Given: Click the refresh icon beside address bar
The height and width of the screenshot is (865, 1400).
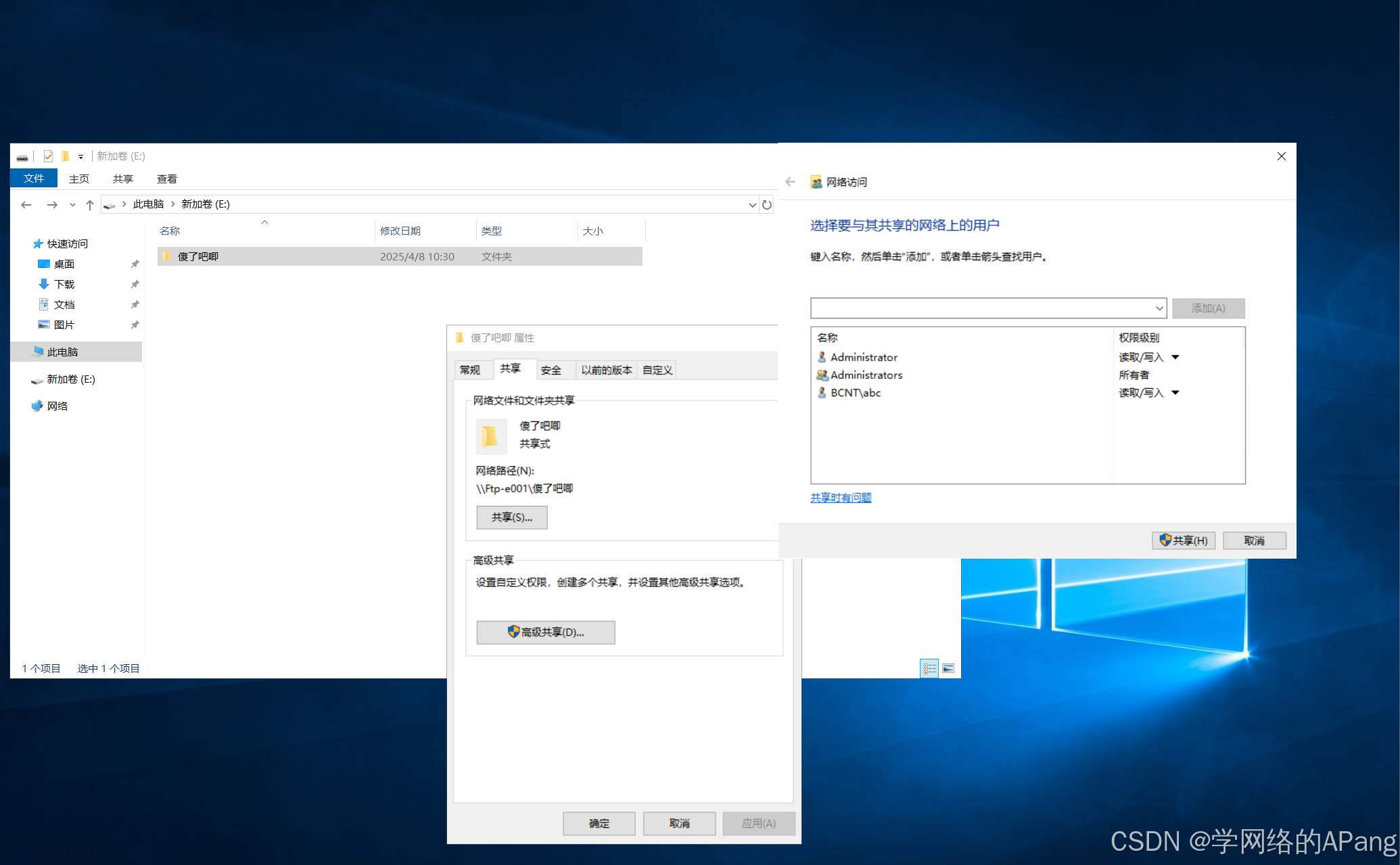Looking at the screenshot, I should pos(766,205).
